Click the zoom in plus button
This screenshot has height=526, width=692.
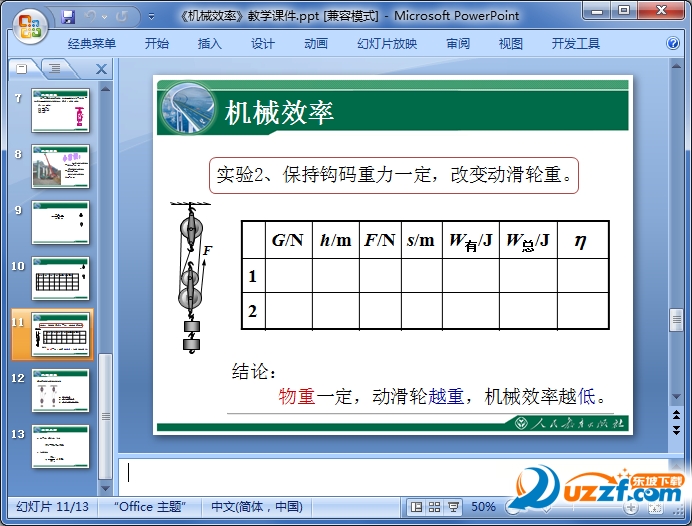click(x=630, y=507)
